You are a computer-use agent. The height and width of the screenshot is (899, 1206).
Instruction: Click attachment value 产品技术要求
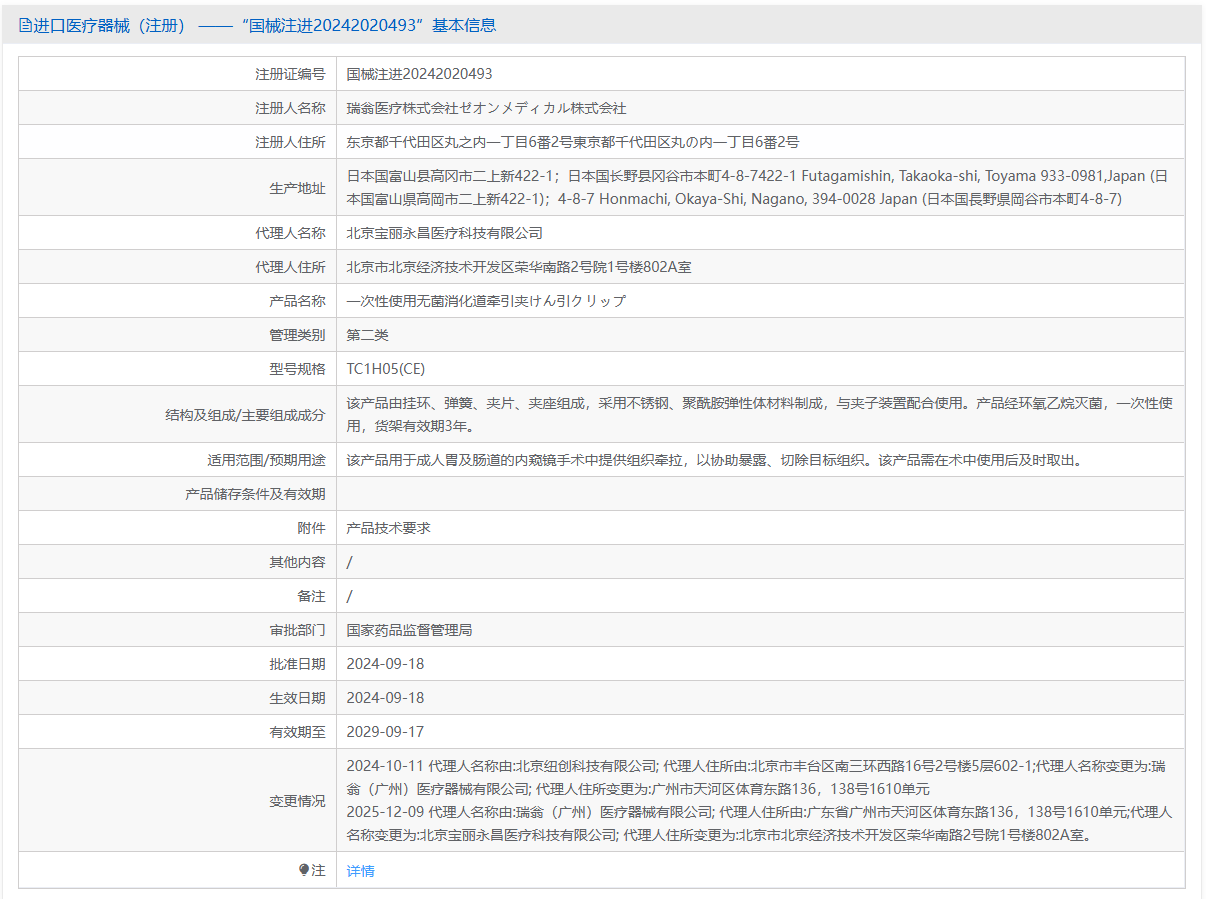click(389, 528)
